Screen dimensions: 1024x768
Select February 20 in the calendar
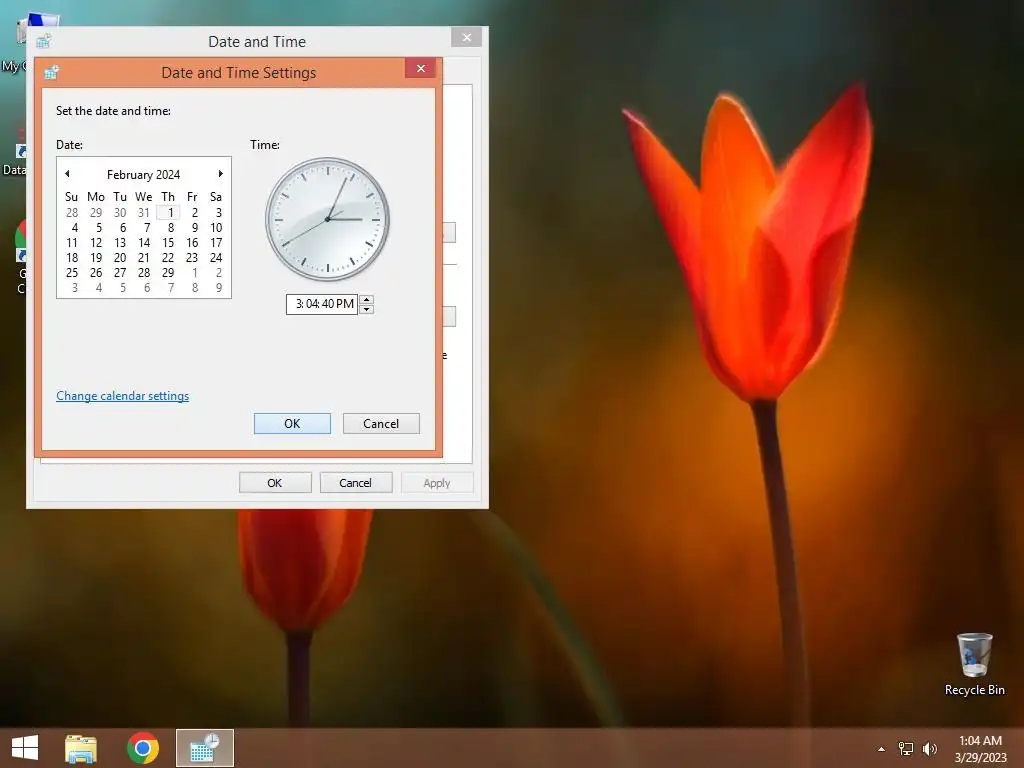pos(120,257)
